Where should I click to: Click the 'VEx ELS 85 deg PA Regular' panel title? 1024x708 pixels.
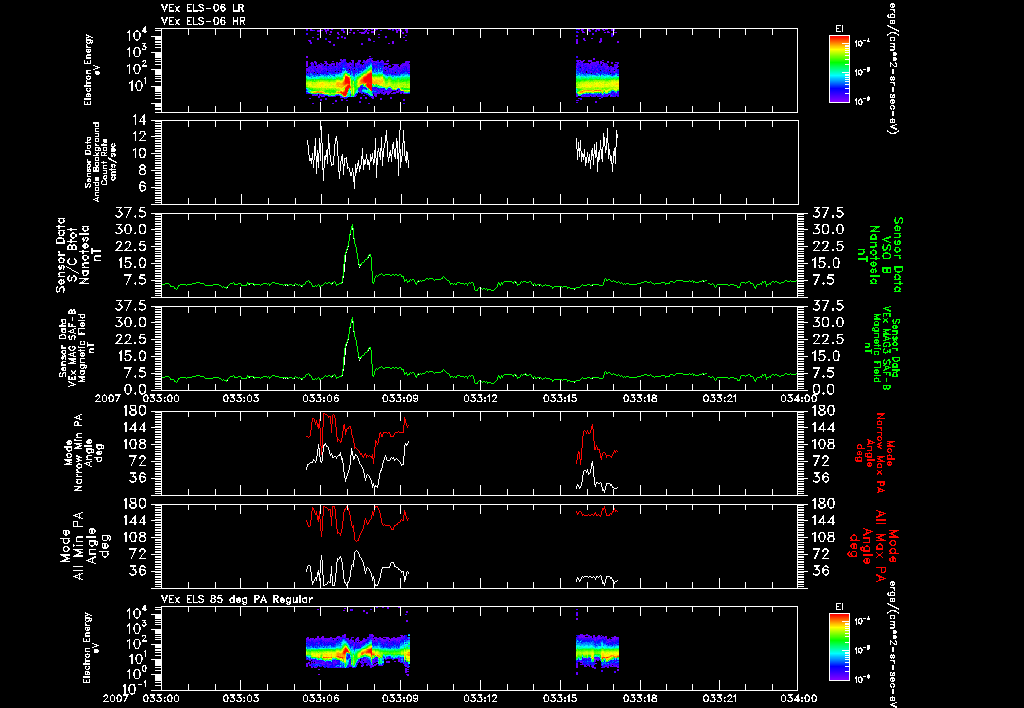pos(236,599)
